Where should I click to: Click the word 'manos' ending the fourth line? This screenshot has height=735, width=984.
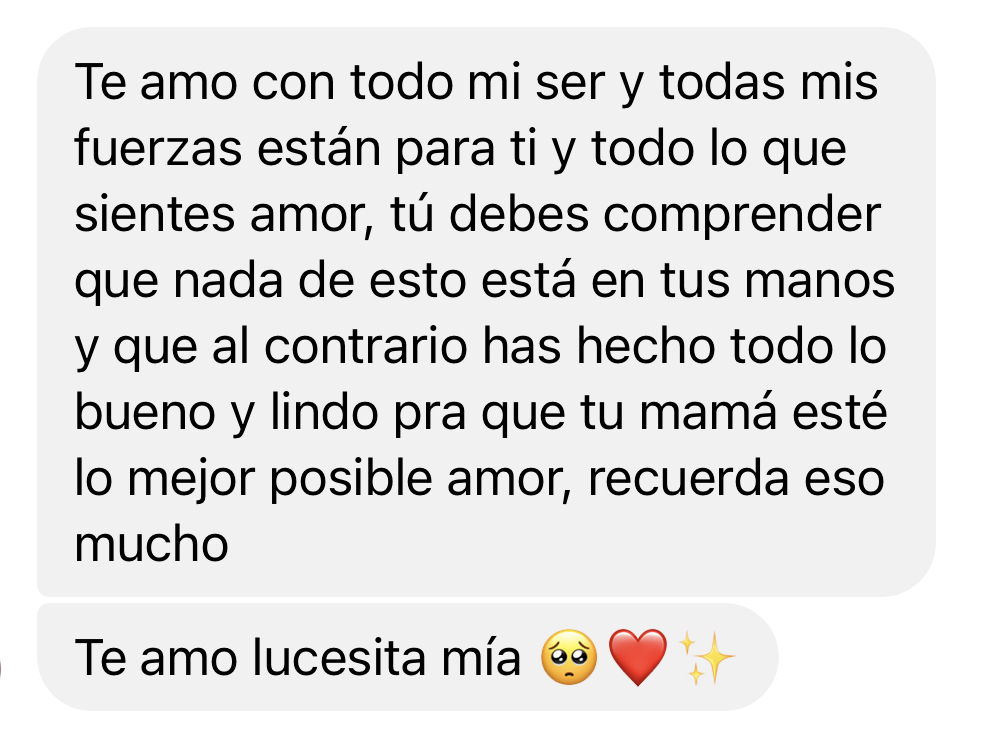[820, 281]
